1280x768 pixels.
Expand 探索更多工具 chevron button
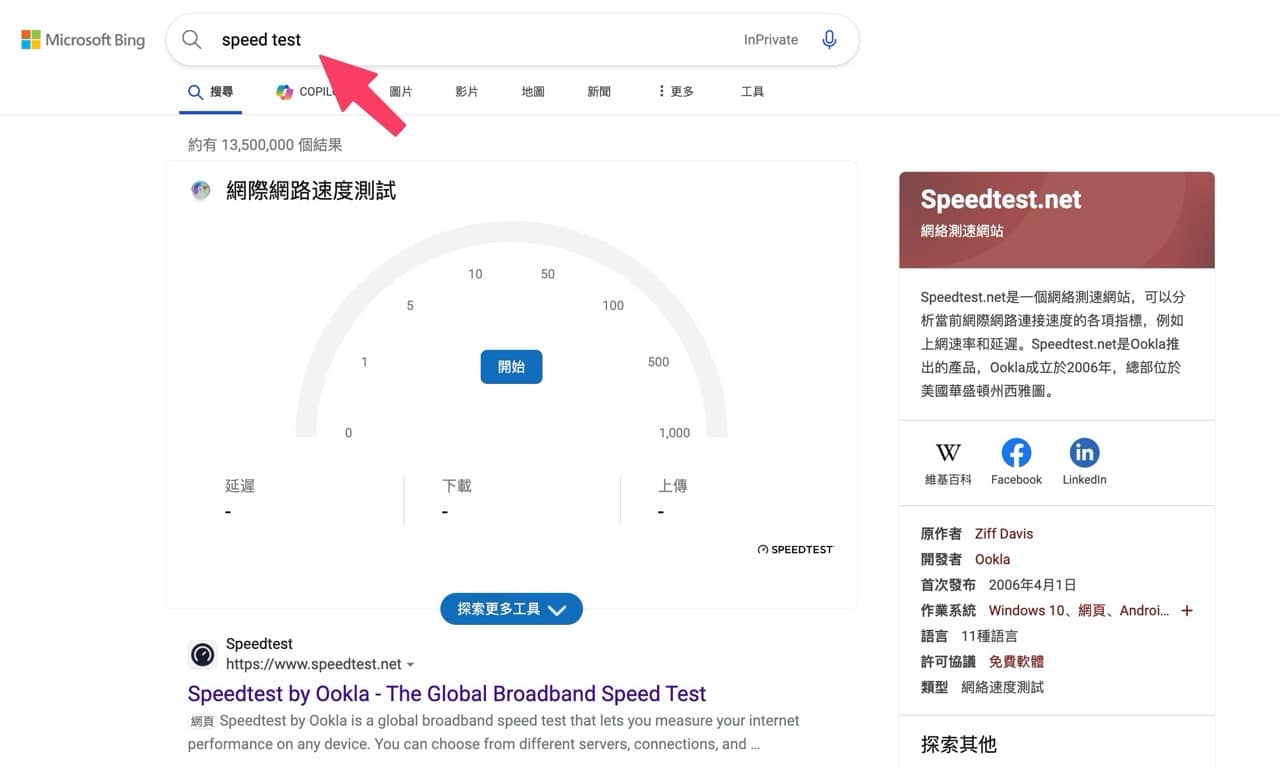[511, 609]
